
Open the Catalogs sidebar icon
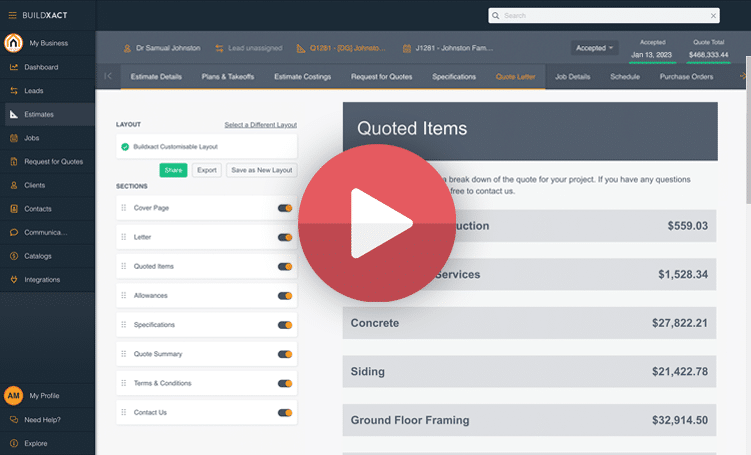14,256
